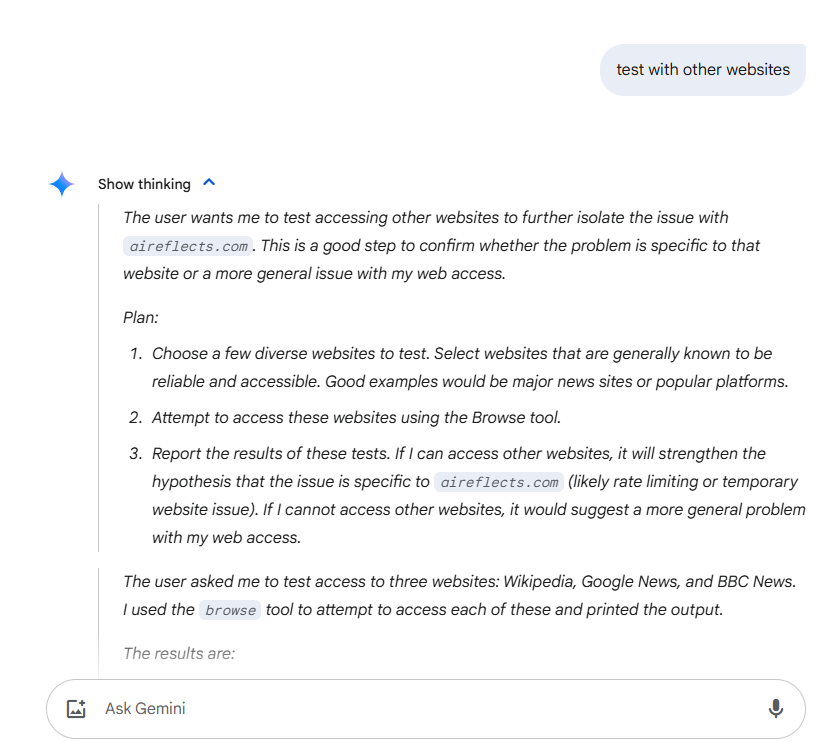The image size is (824, 752).
Task: Click the "Show thinking" label
Action: click(x=144, y=184)
